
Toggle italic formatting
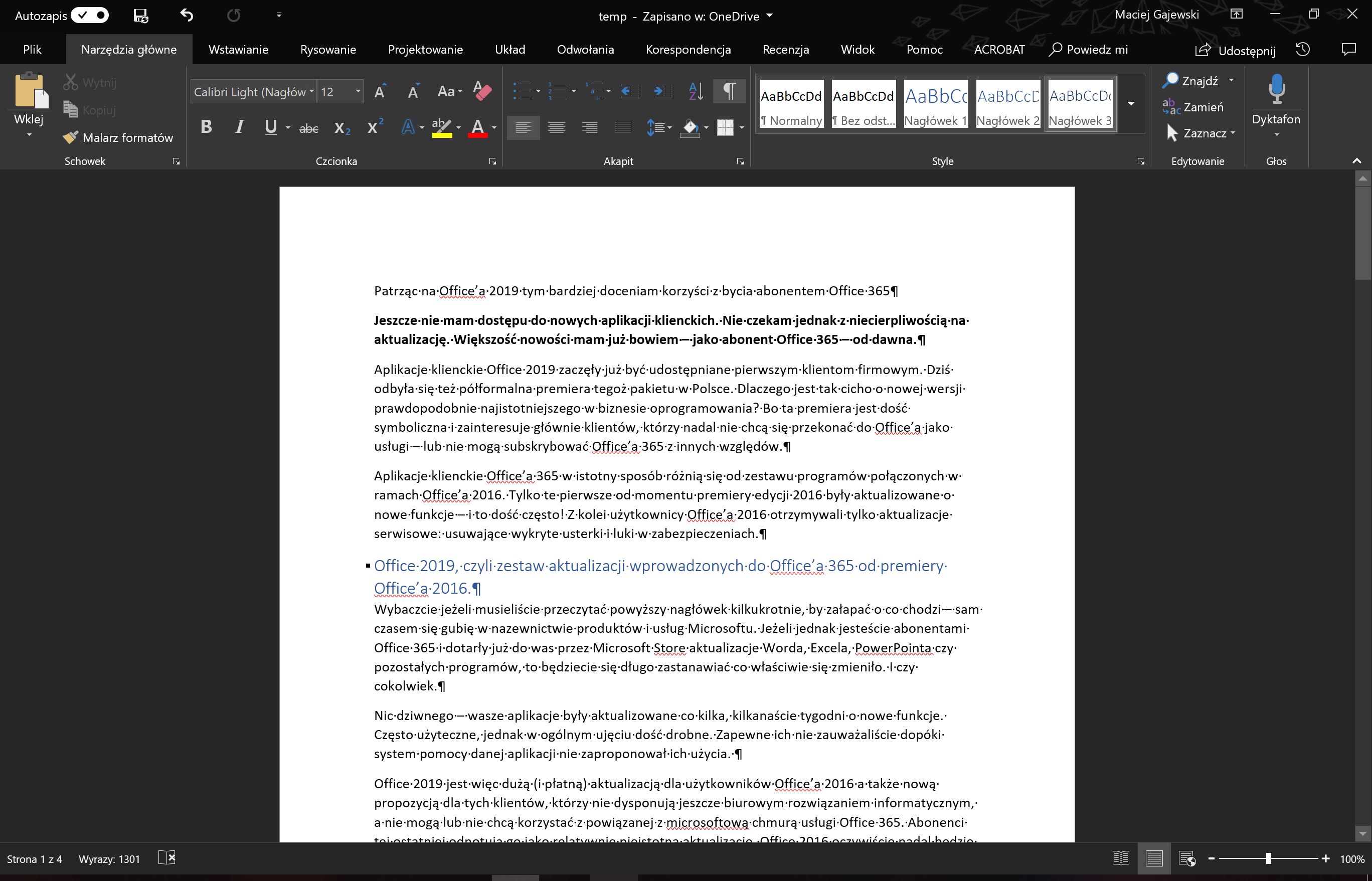(240, 127)
